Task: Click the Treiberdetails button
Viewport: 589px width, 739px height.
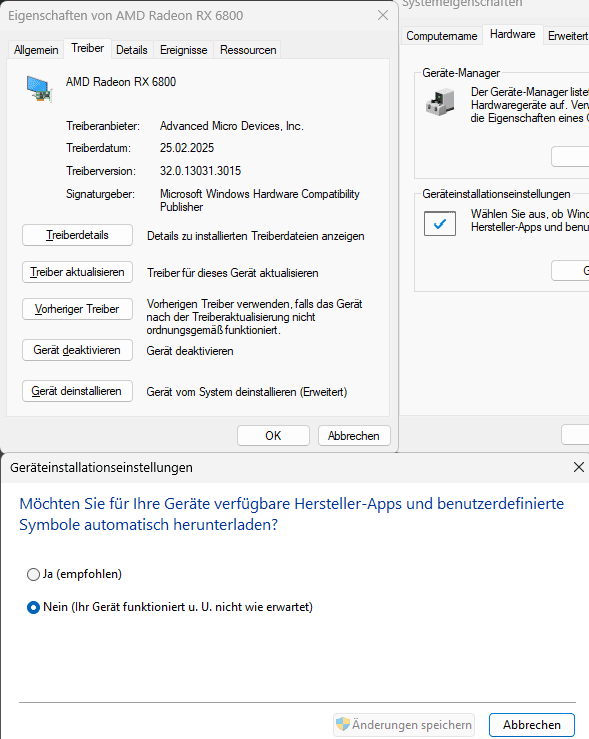Action: 77,235
